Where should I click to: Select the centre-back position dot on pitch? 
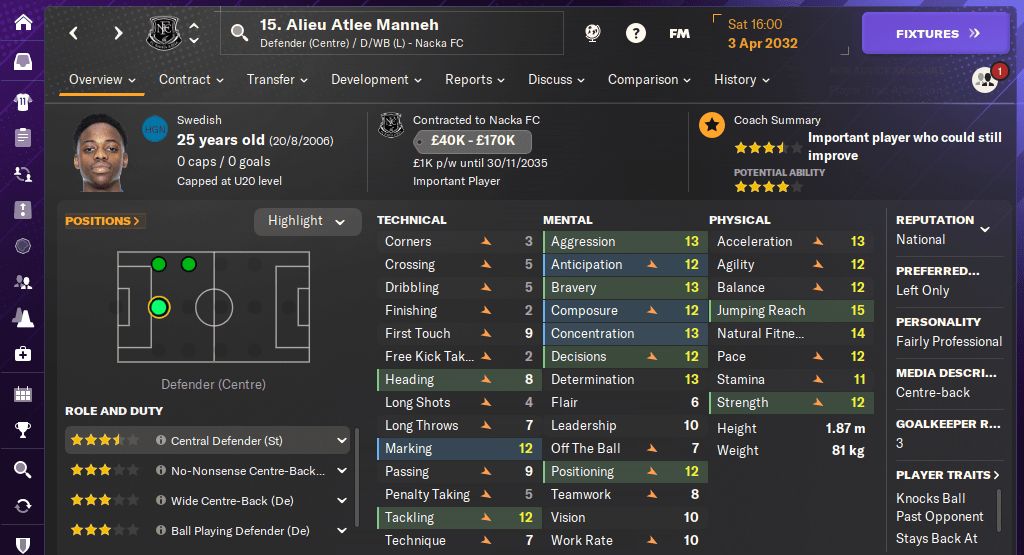(x=158, y=307)
